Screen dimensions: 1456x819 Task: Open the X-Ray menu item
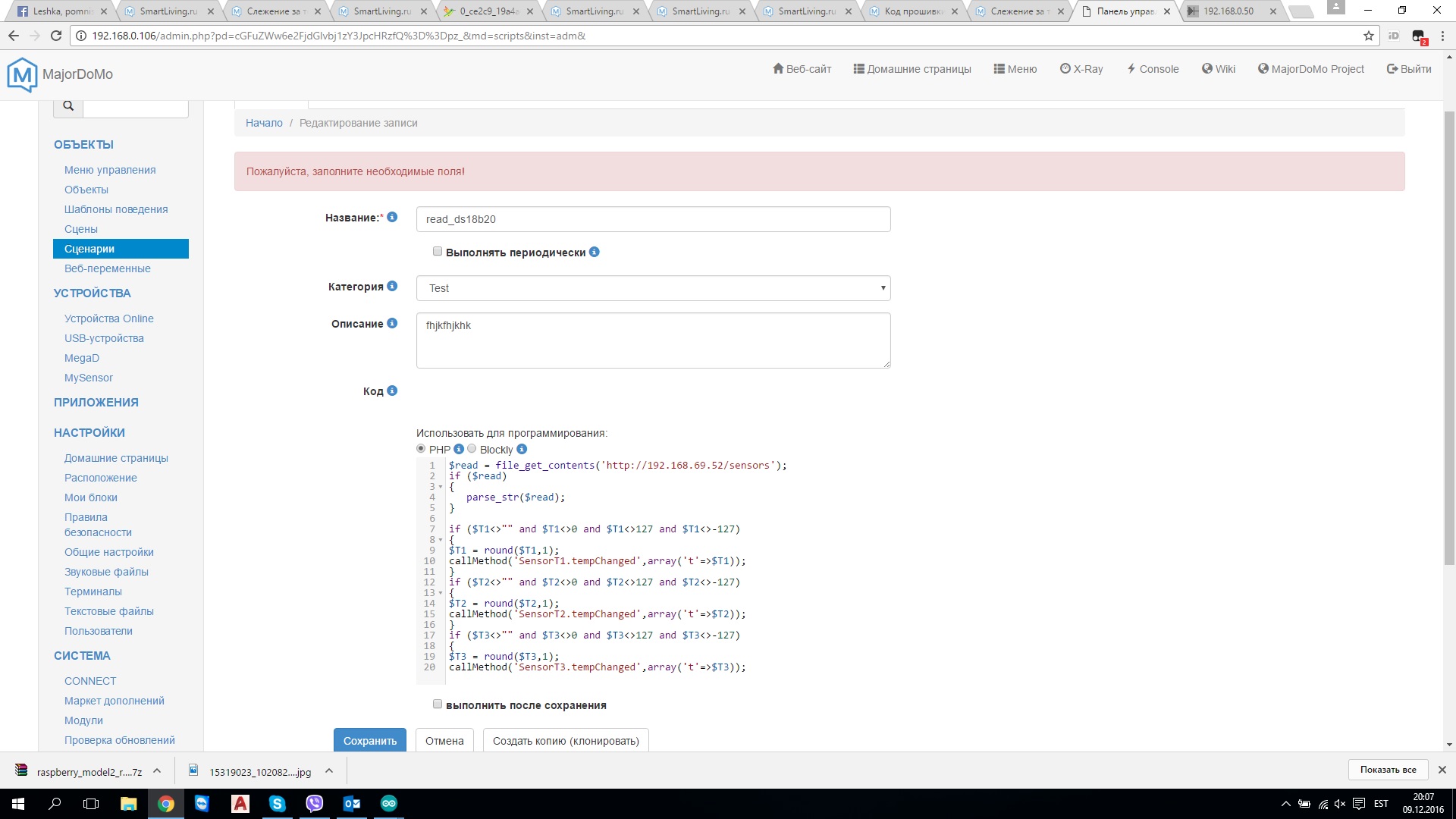coord(1081,69)
